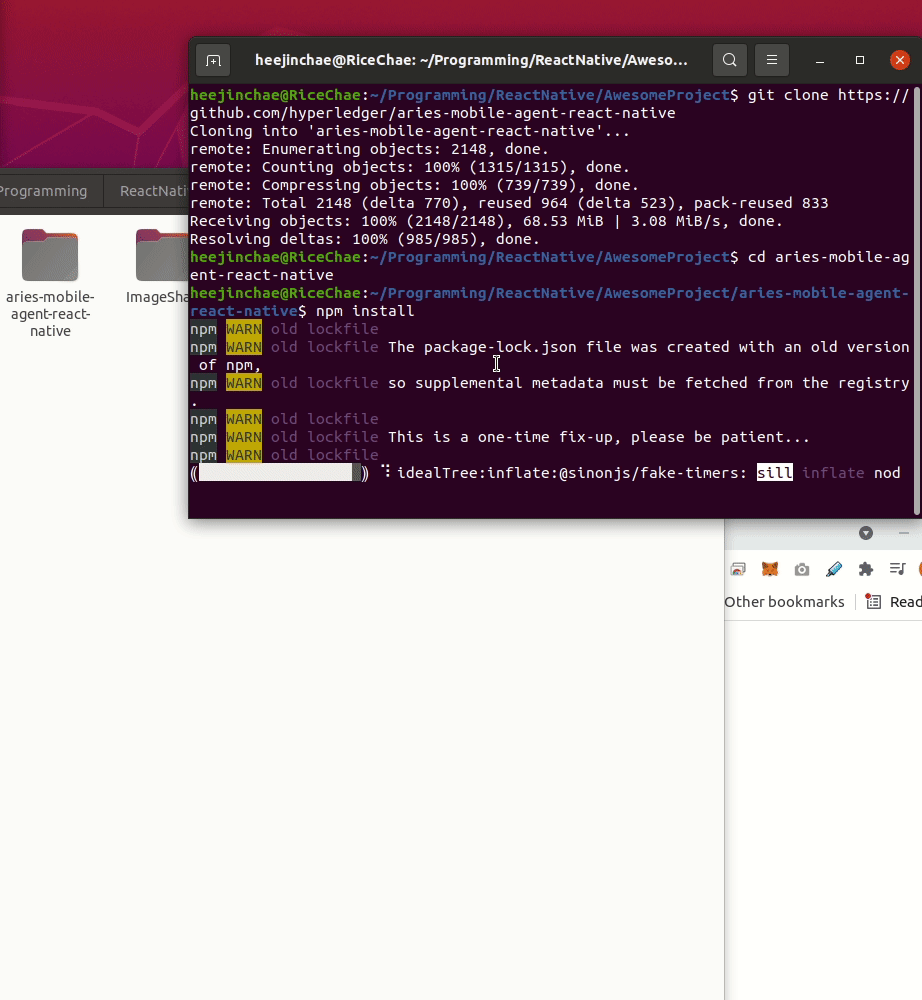Minimize the terminal window

point(820,61)
